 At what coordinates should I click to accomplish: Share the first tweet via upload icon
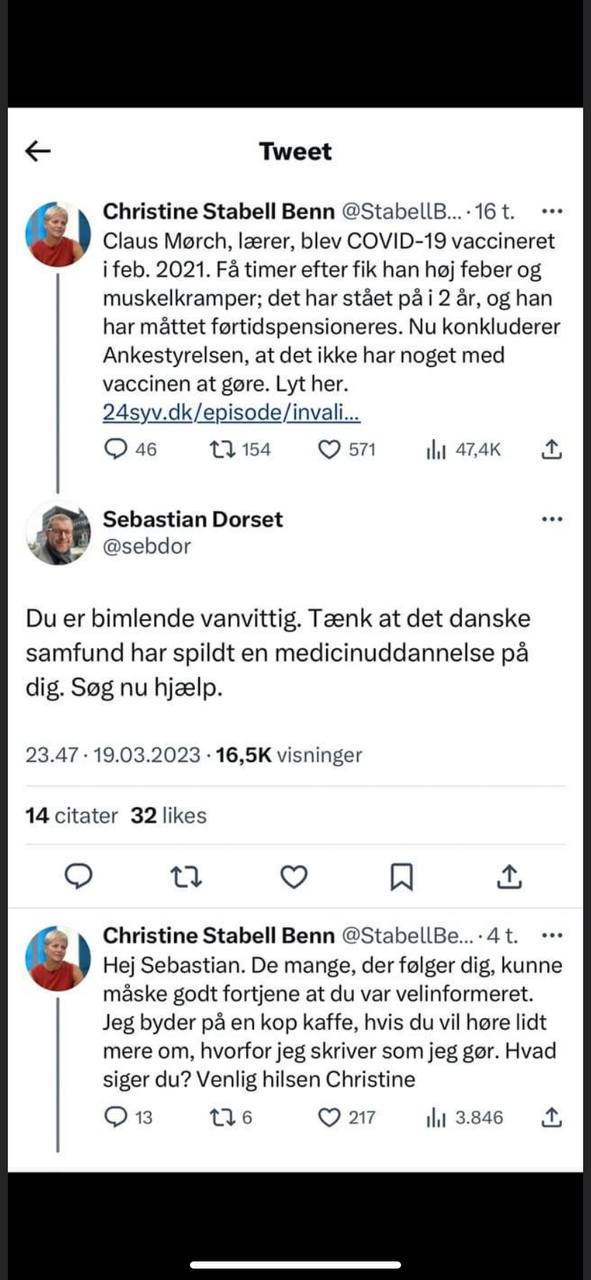click(550, 450)
